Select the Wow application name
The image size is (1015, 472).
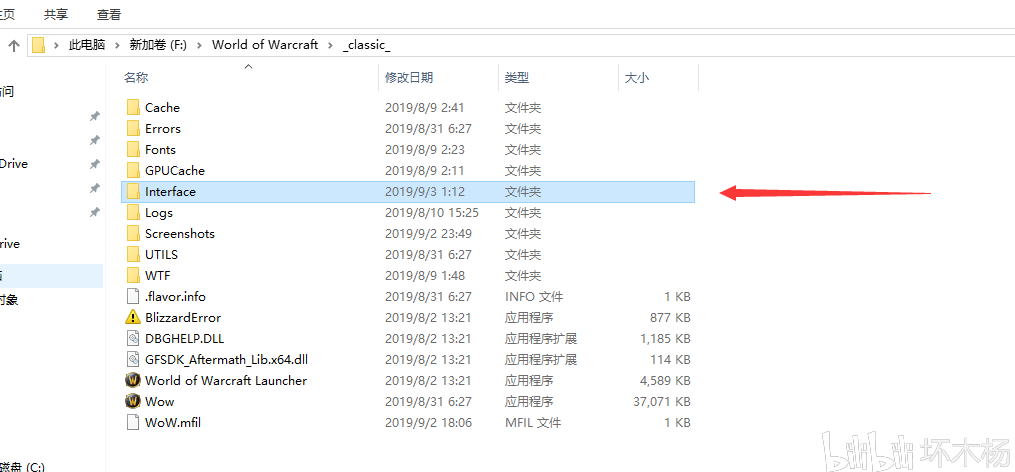[160, 401]
